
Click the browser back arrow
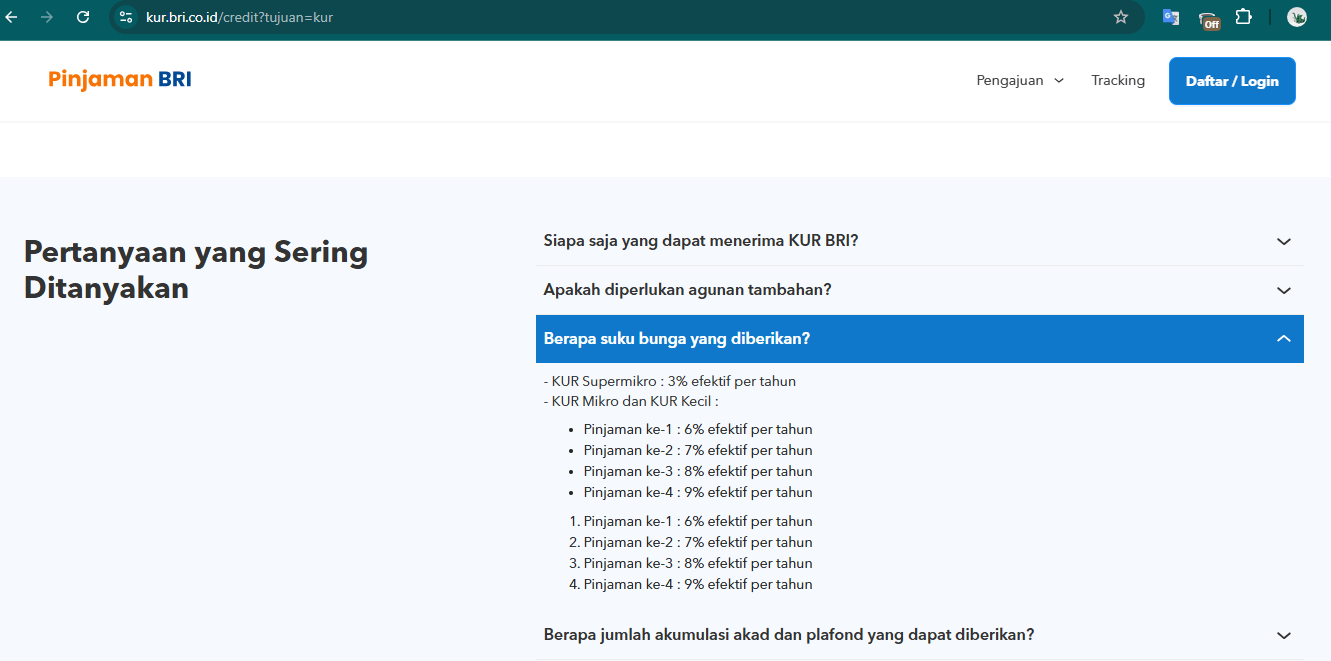point(12,17)
